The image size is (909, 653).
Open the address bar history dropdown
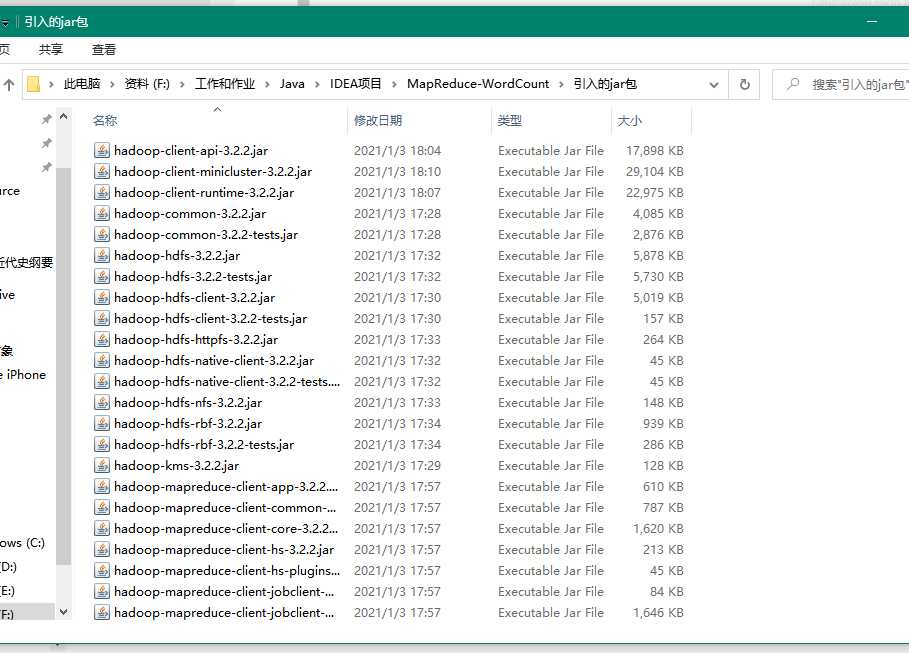[x=715, y=85]
